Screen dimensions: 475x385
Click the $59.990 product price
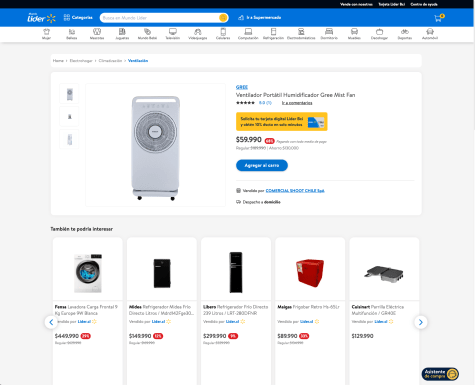pyautogui.click(x=249, y=140)
